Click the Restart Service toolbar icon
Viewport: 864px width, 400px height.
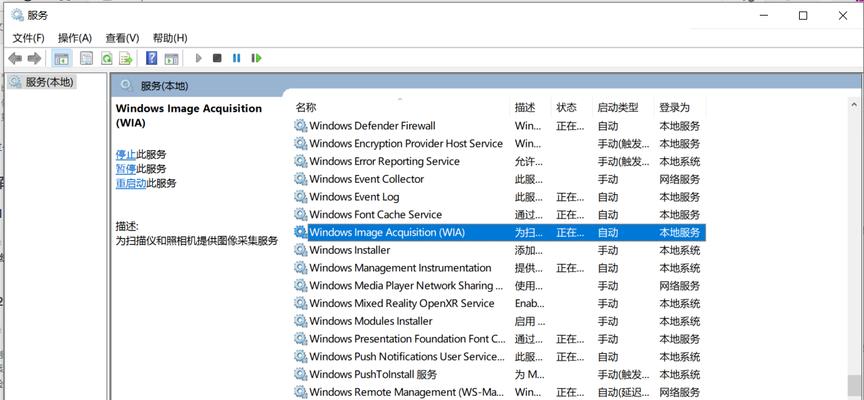256,58
